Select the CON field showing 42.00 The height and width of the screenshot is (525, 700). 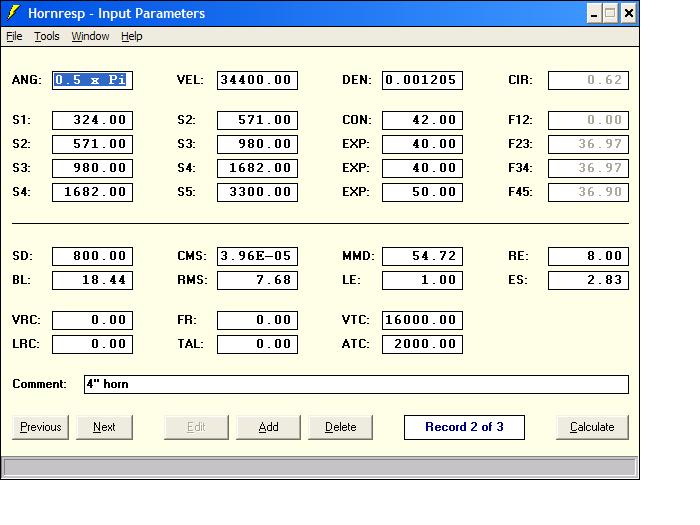(422, 121)
